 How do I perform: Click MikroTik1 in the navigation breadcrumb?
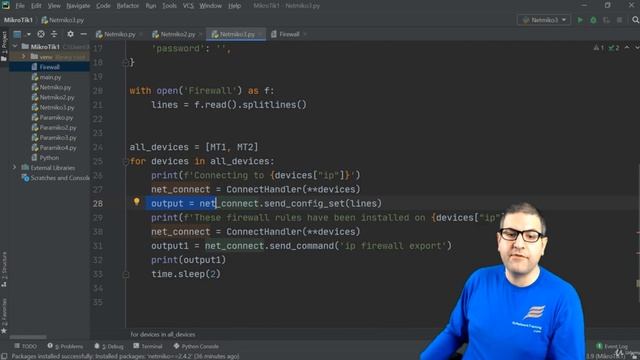point(18,20)
